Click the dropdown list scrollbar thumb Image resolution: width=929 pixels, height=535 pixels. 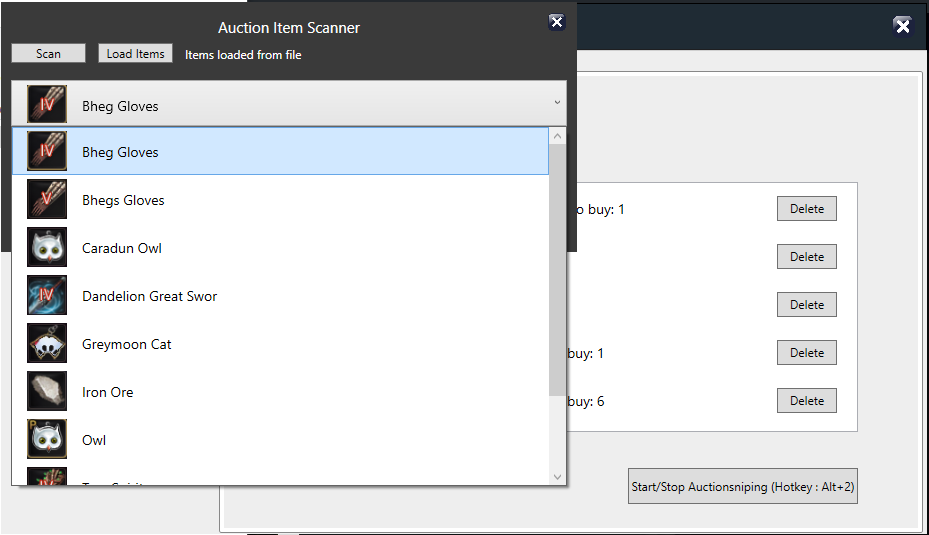pyautogui.click(x=557, y=270)
